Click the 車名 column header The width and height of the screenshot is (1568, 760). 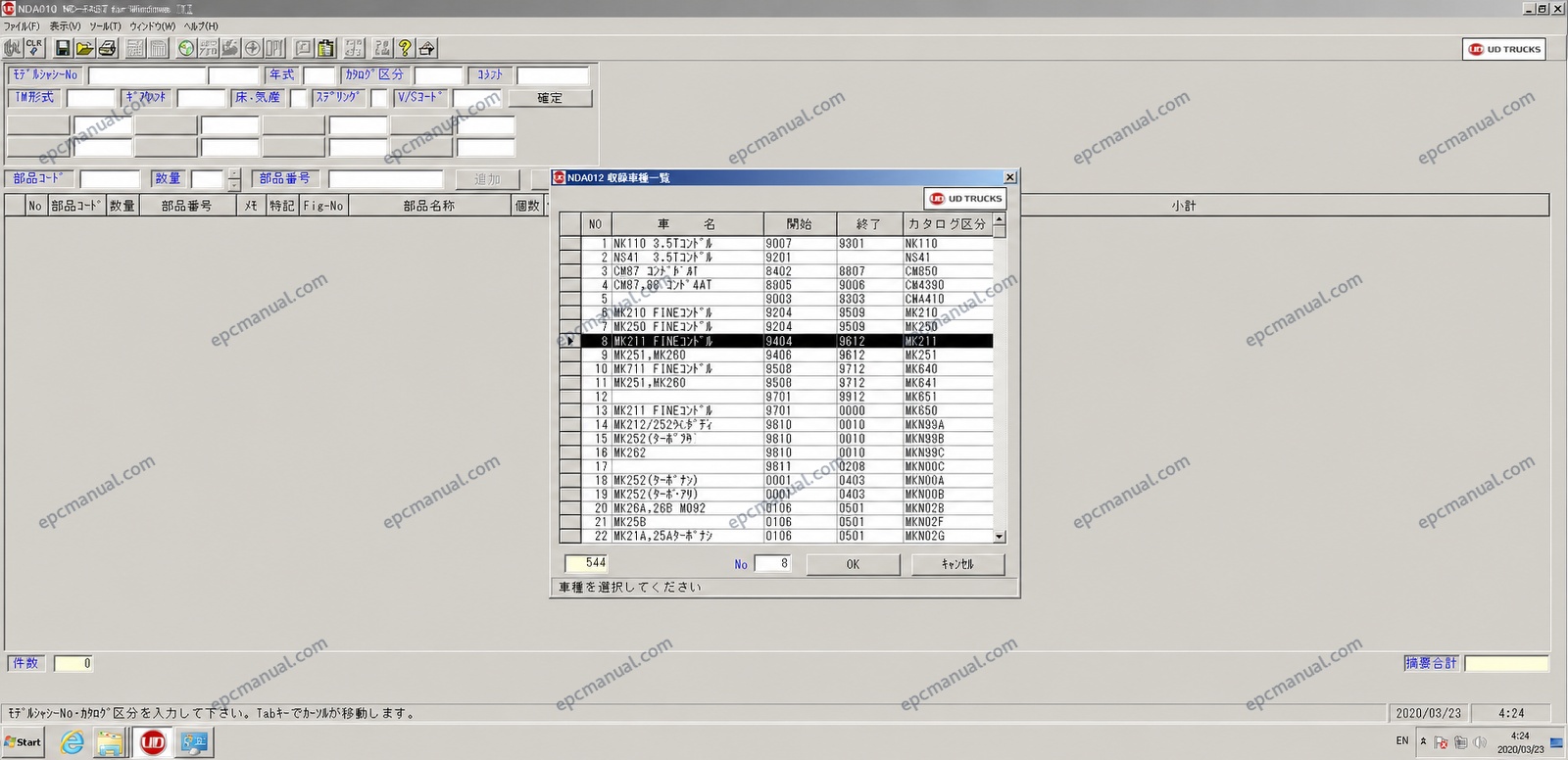(686, 224)
